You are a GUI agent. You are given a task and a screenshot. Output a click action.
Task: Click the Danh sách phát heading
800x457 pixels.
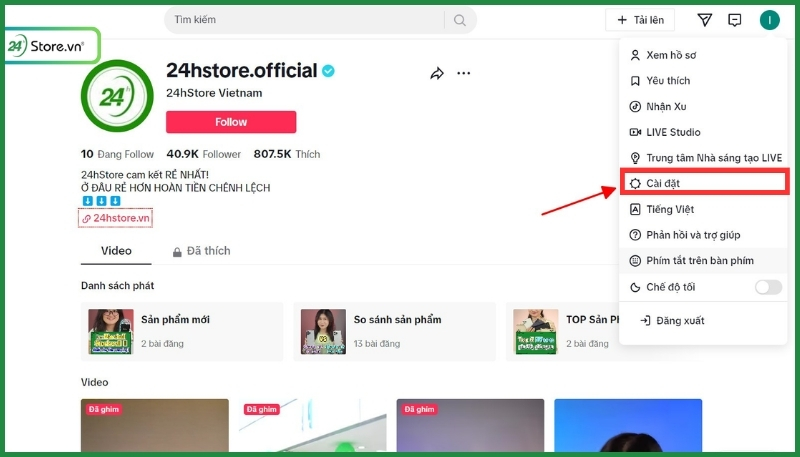(x=117, y=286)
